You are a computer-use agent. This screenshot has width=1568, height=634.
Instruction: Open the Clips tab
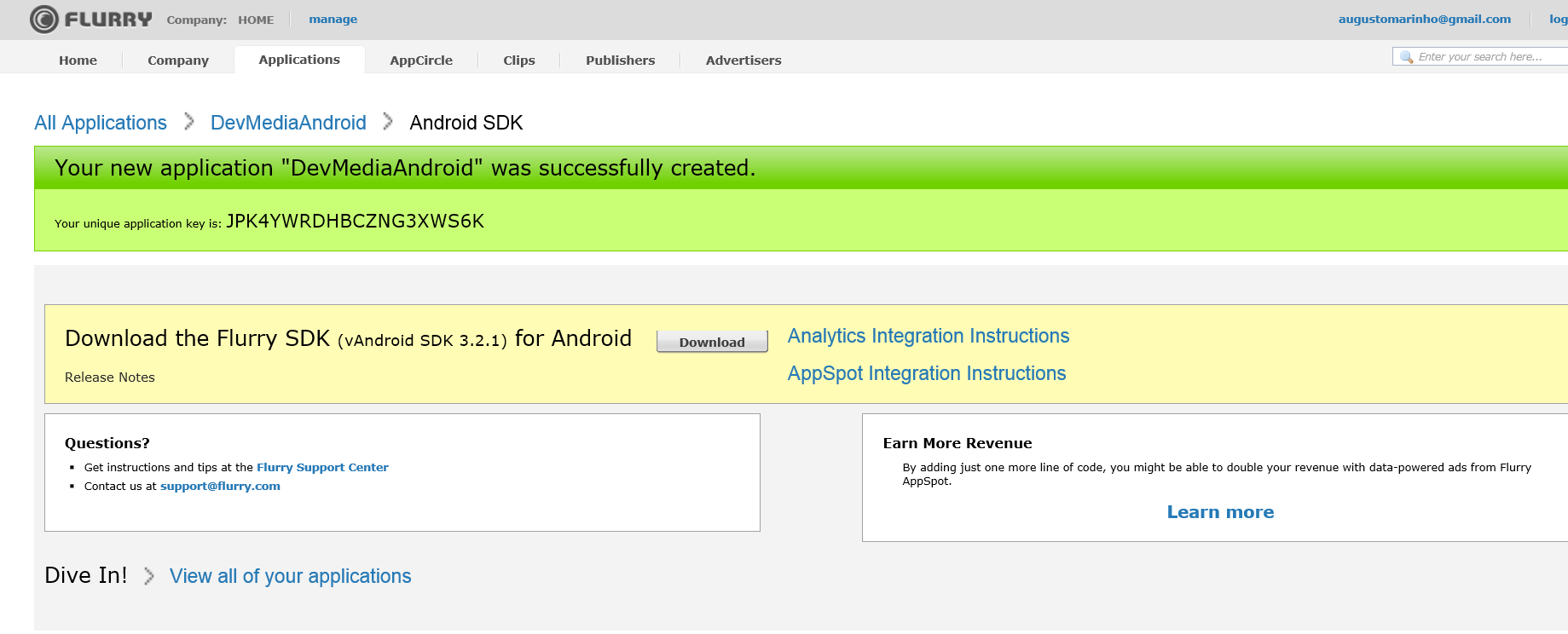click(x=519, y=61)
